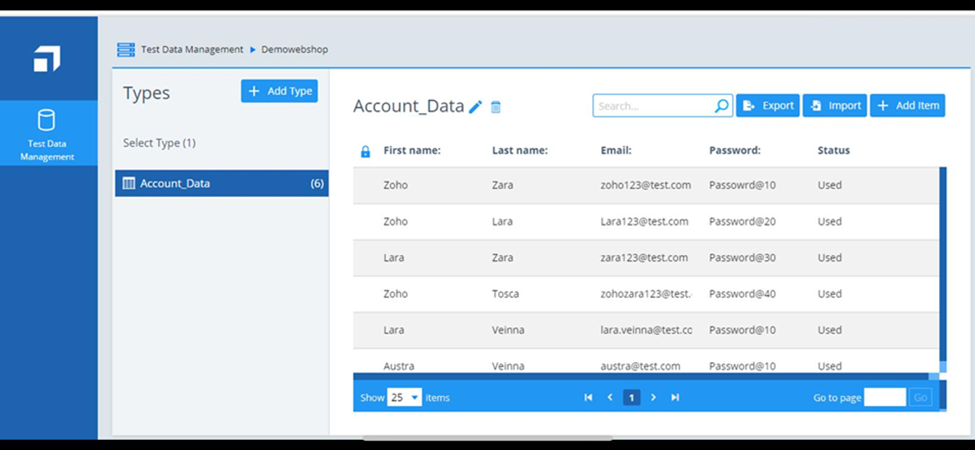
Task: Click the Tricentis logo in the sidebar
Action: pos(47,60)
